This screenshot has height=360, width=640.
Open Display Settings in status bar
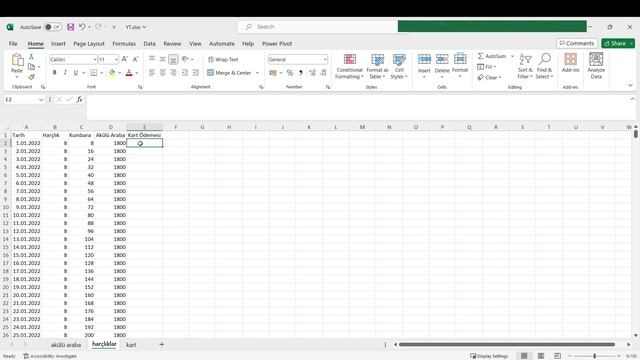click(x=489, y=356)
